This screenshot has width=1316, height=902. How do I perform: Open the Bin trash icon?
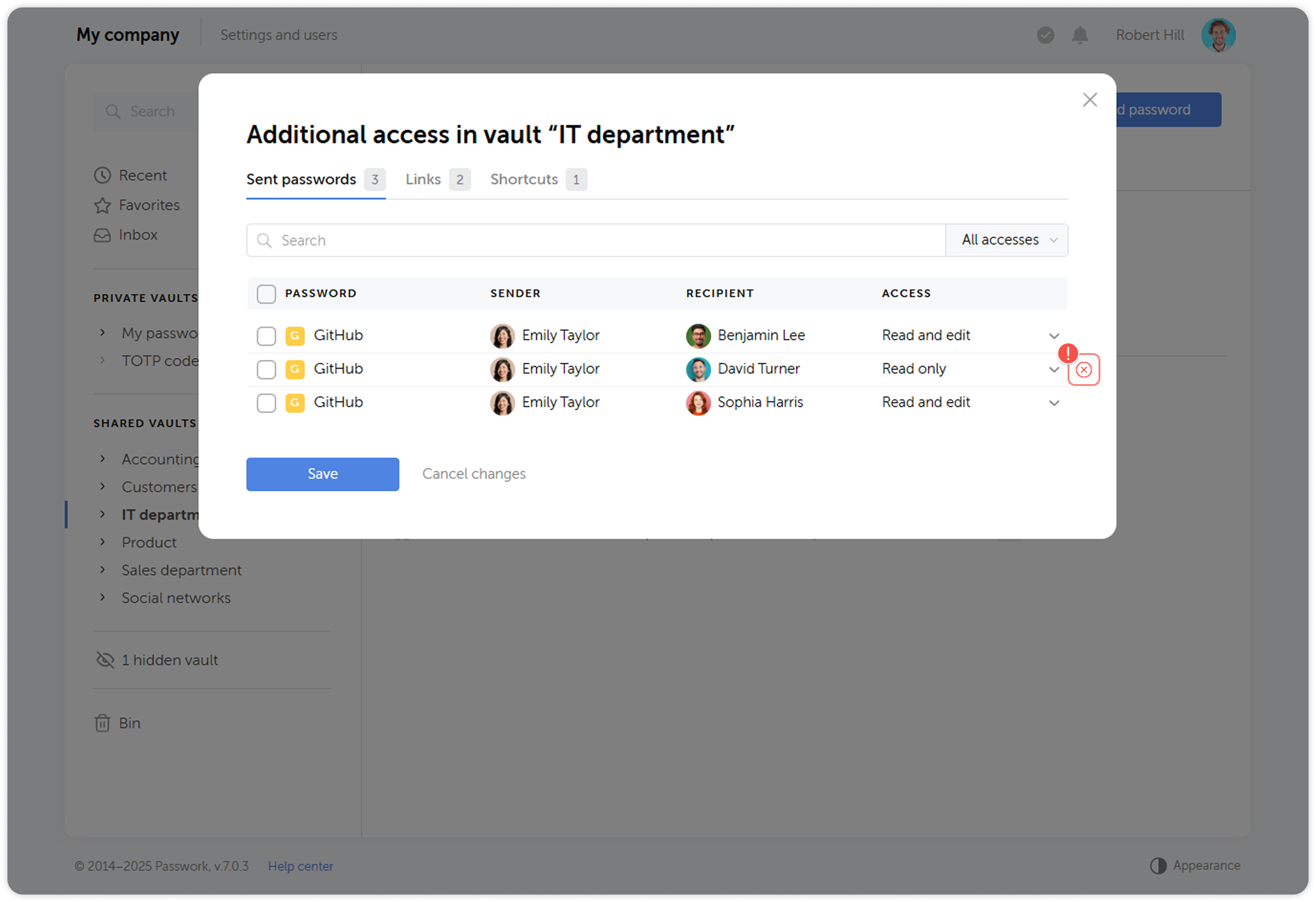pos(102,723)
